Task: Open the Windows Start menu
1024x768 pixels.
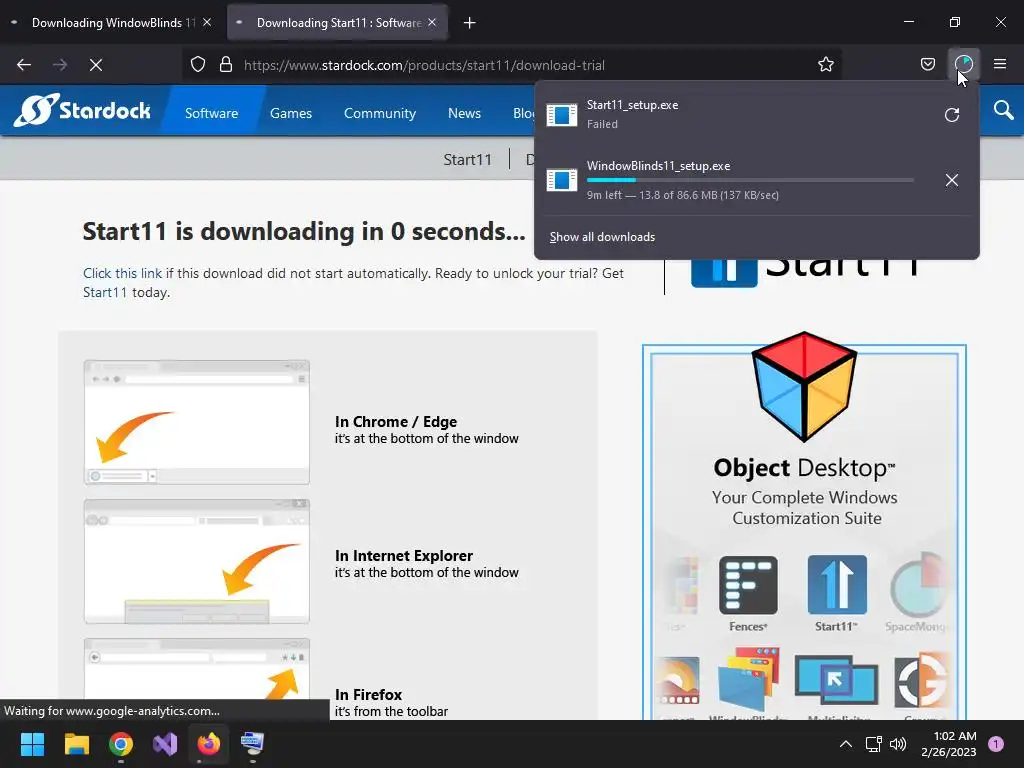Action: pyautogui.click(x=32, y=744)
